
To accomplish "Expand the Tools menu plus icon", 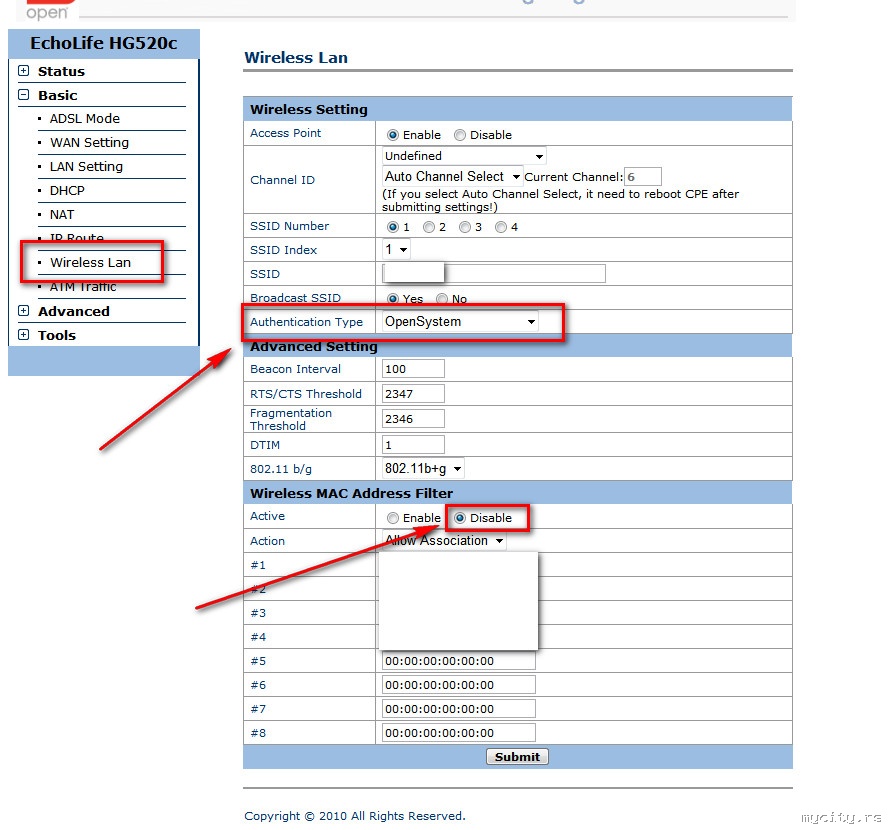I will [x=23, y=334].
